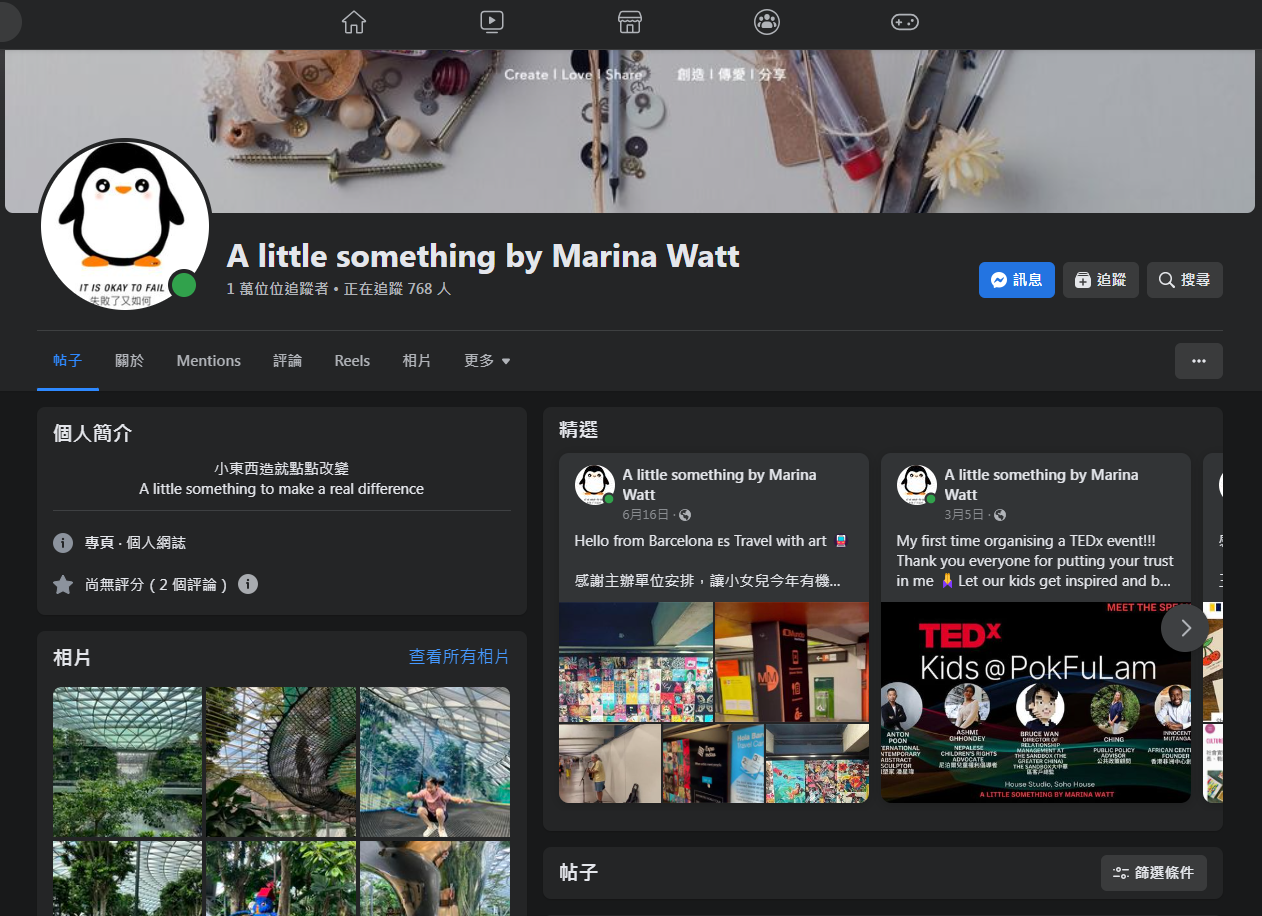Image resolution: width=1262 pixels, height=916 pixels.
Task: Open the Groups icon in top bar
Action: [x=767, y=22]
